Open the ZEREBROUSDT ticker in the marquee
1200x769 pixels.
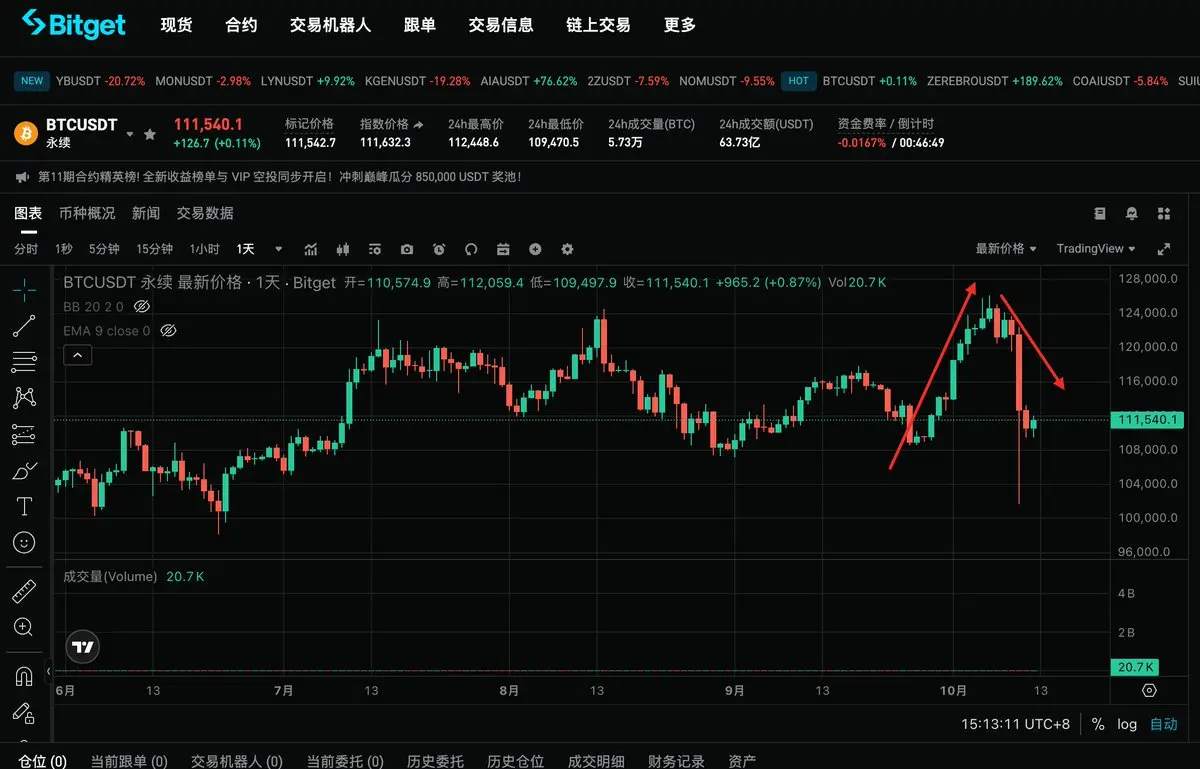(x=995, y=81)
